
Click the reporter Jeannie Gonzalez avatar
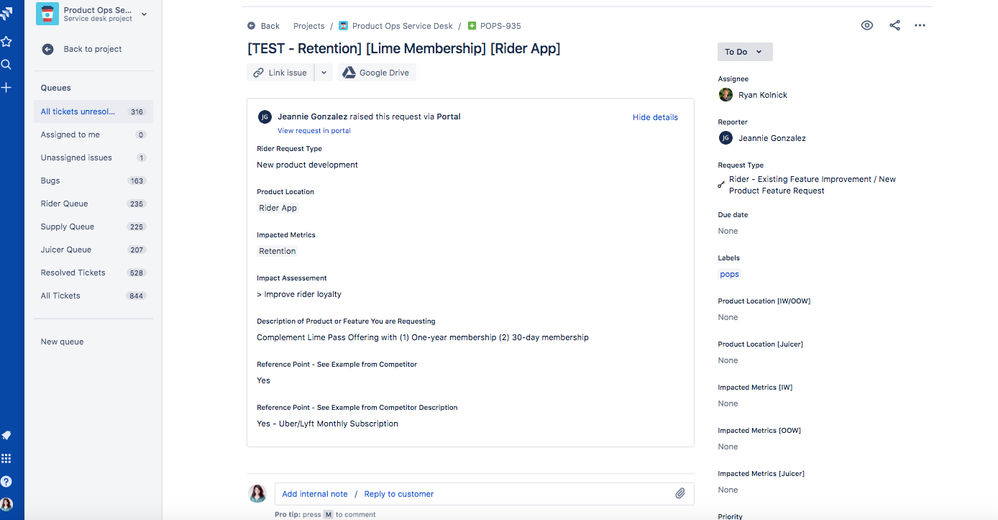[726, 137]
